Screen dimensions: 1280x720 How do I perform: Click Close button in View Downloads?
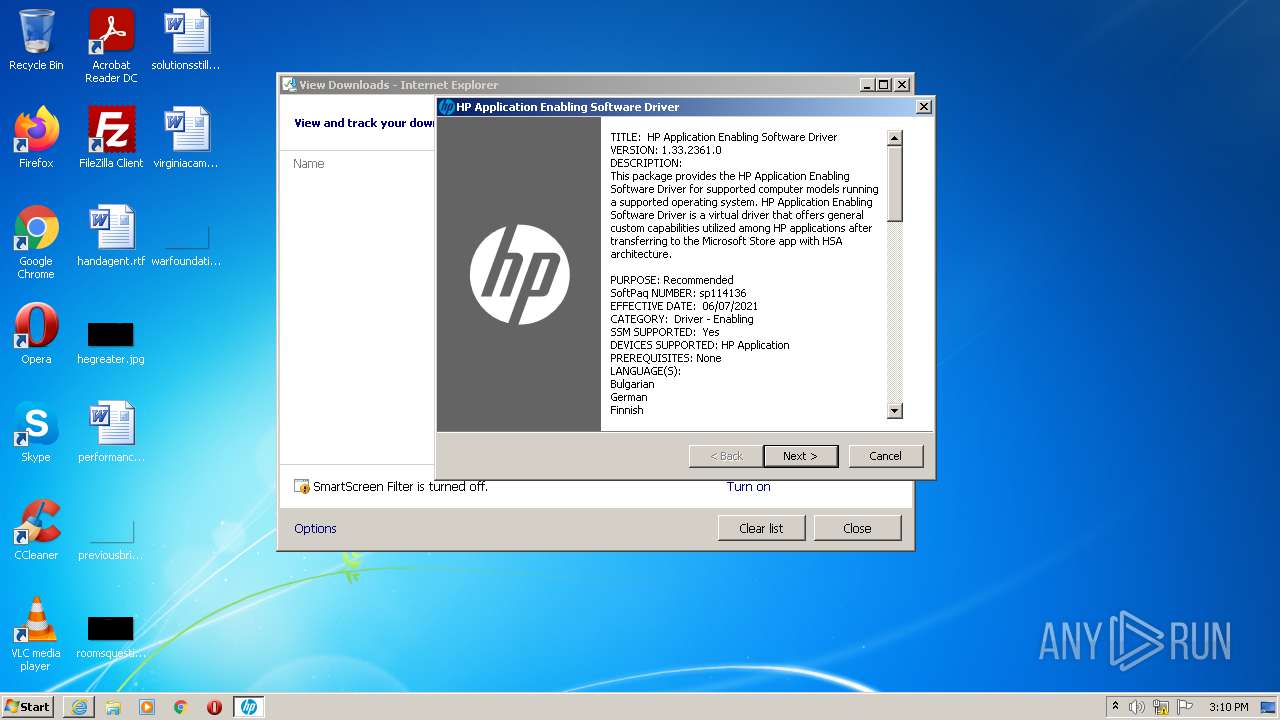click(857, 528)
